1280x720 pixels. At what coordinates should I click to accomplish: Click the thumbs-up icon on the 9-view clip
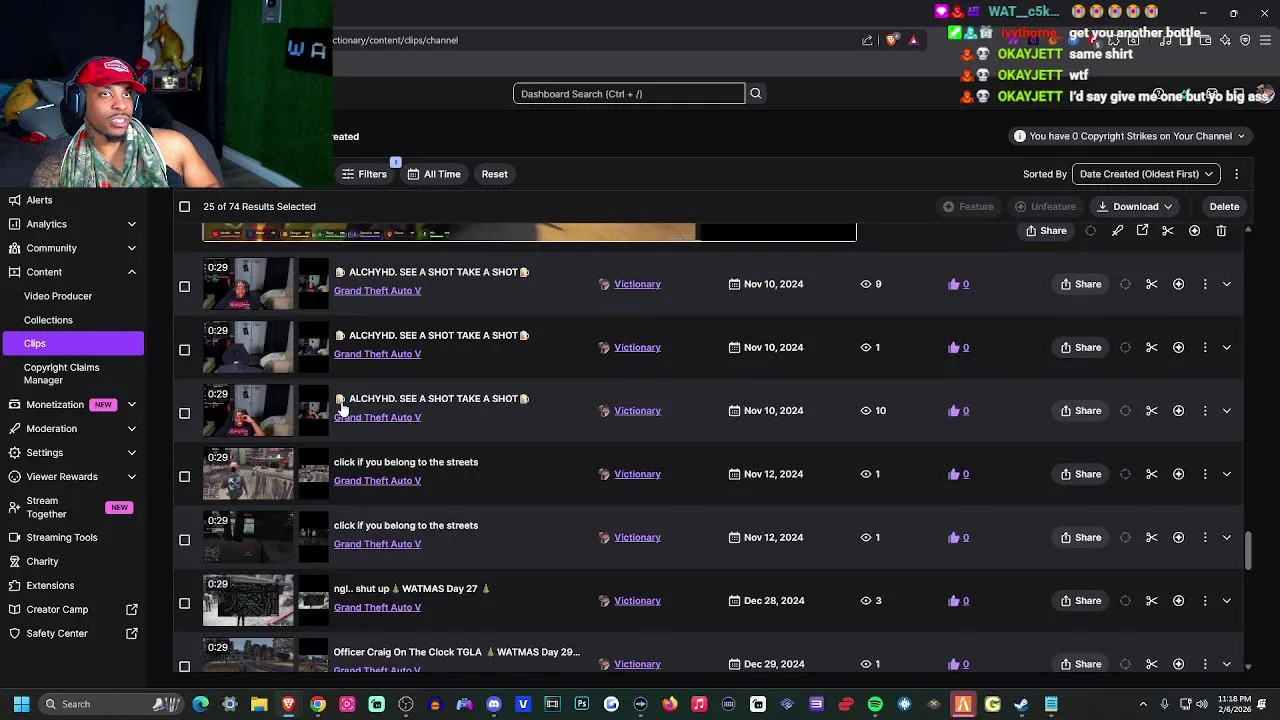pos(954,284)
